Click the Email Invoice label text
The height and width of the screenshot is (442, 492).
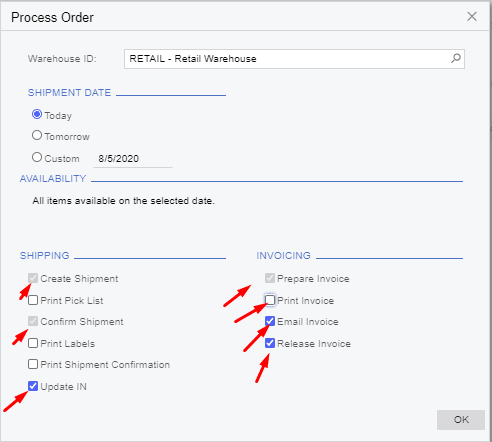pyautogui.click(x=308, y=322)
